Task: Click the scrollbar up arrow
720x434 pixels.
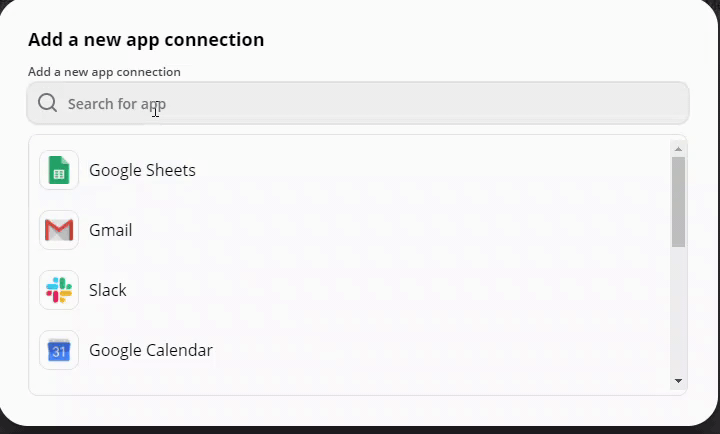Action: point(678,149)
